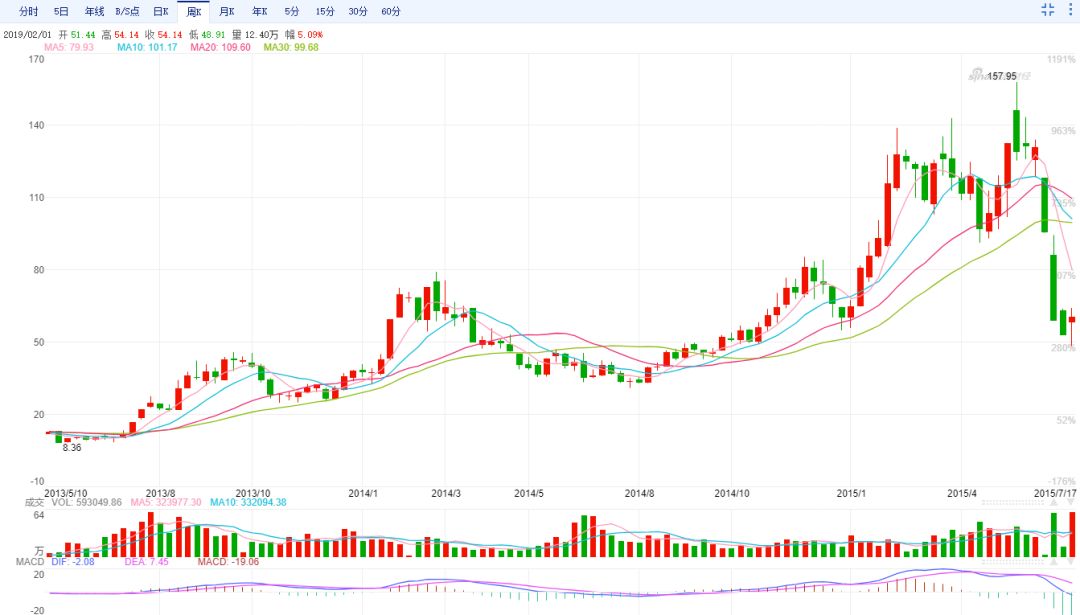Switch to the 15分 interval

(x=325, y=12)
